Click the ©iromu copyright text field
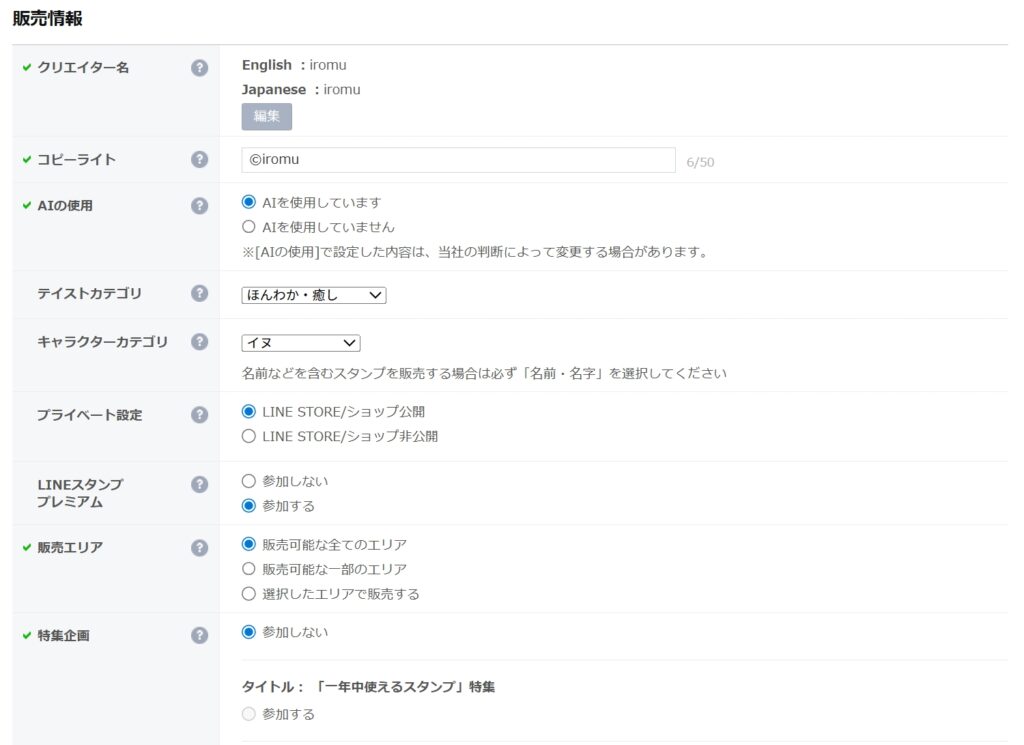Image resolution: width=1024 pixels, height=745 pixels. (458, 160)
